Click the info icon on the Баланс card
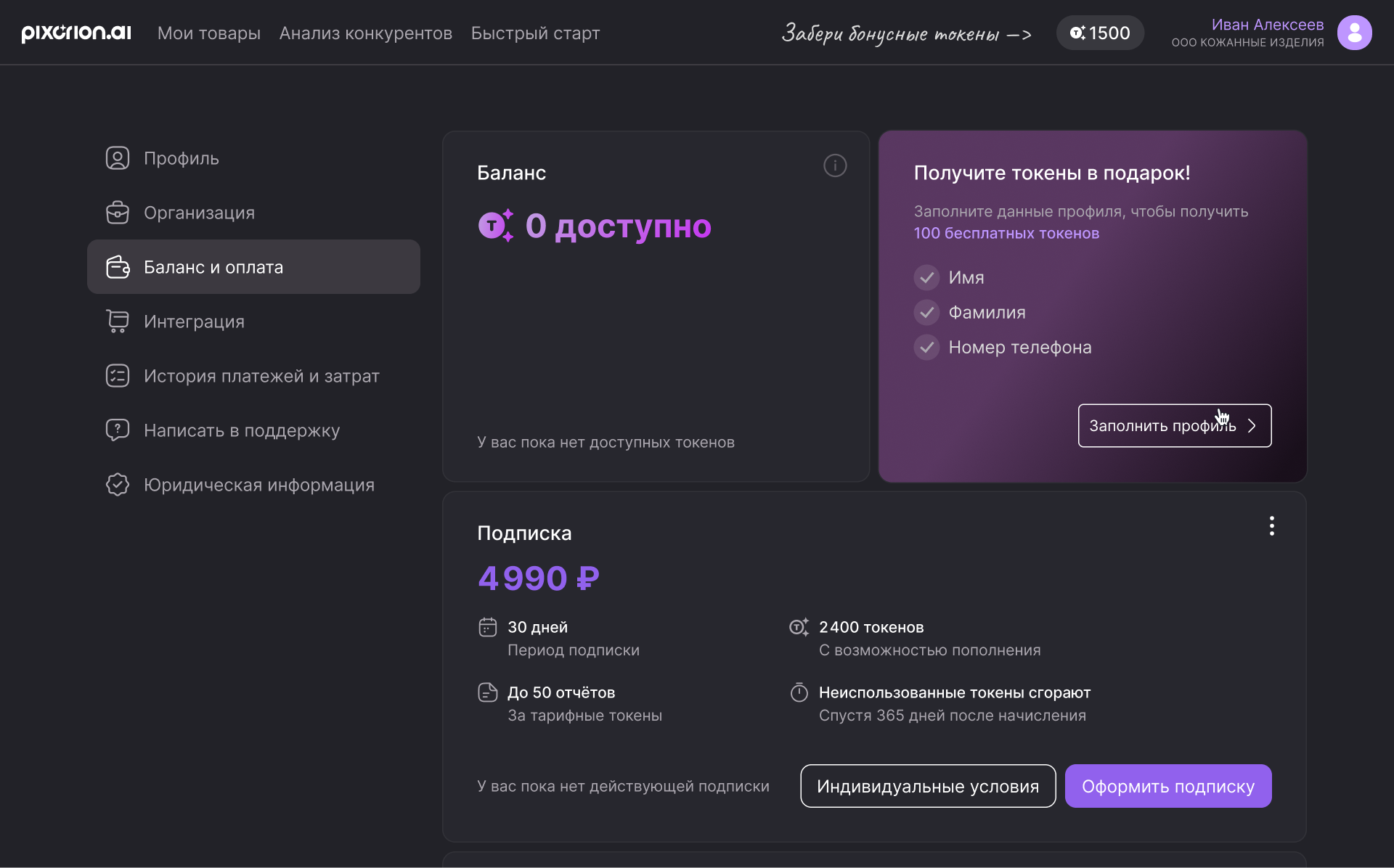This screenshot has height=868, width=1394. [835, 165]
